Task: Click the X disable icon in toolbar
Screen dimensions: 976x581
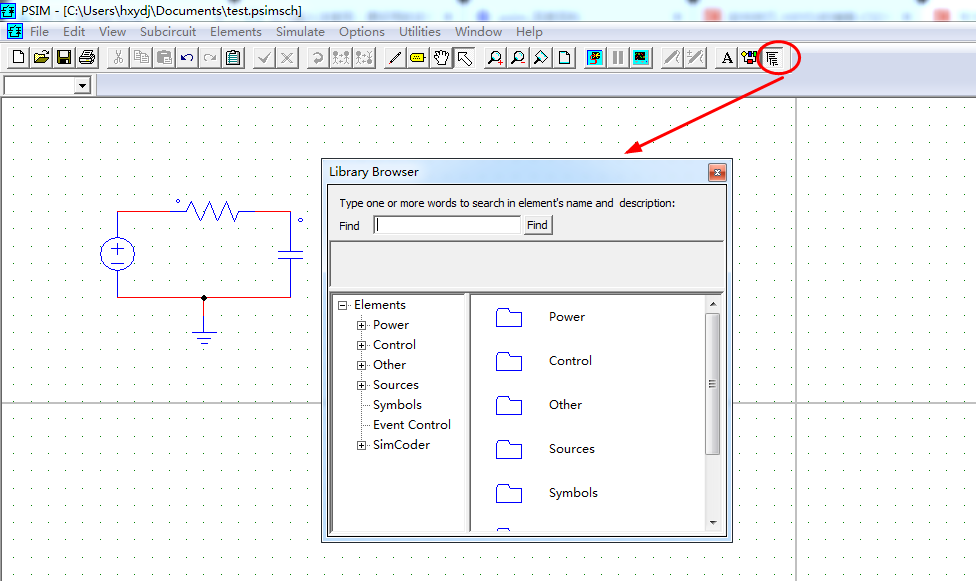Action: 287,58
